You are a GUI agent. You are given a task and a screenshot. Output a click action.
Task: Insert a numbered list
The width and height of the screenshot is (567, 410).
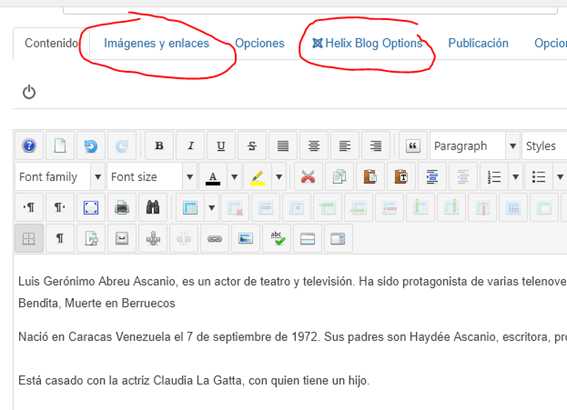(x=494, y=177)
